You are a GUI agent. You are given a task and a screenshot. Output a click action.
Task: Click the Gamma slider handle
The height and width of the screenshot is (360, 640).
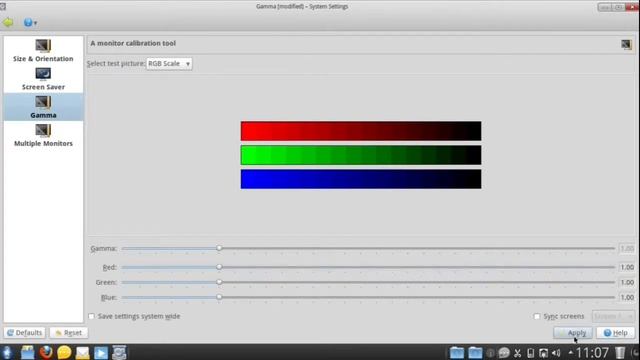[x=219, y=248]
